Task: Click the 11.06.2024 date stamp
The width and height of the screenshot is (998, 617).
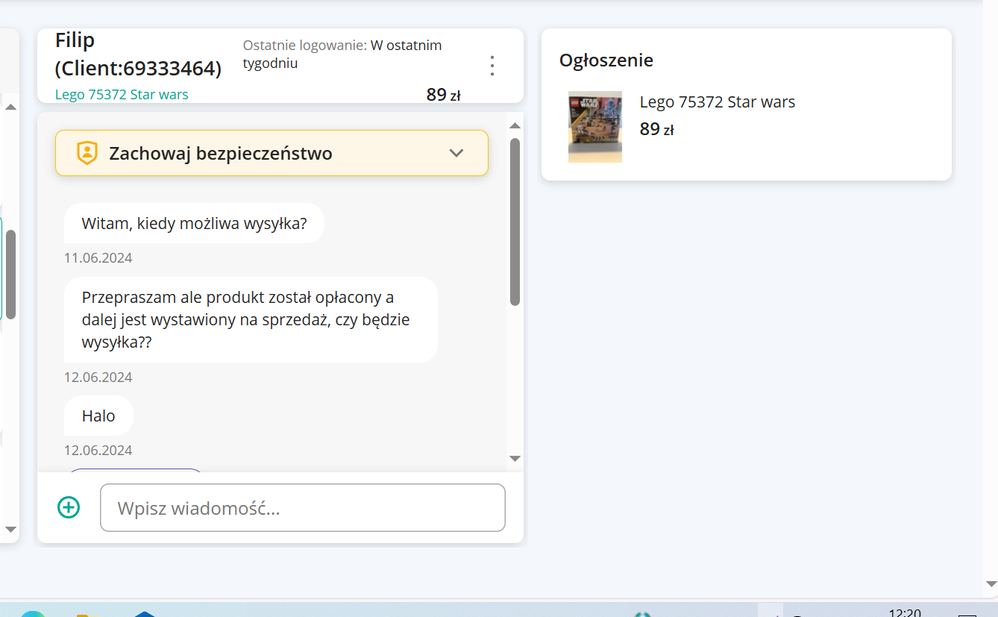Action: click(x=98, y=258)
